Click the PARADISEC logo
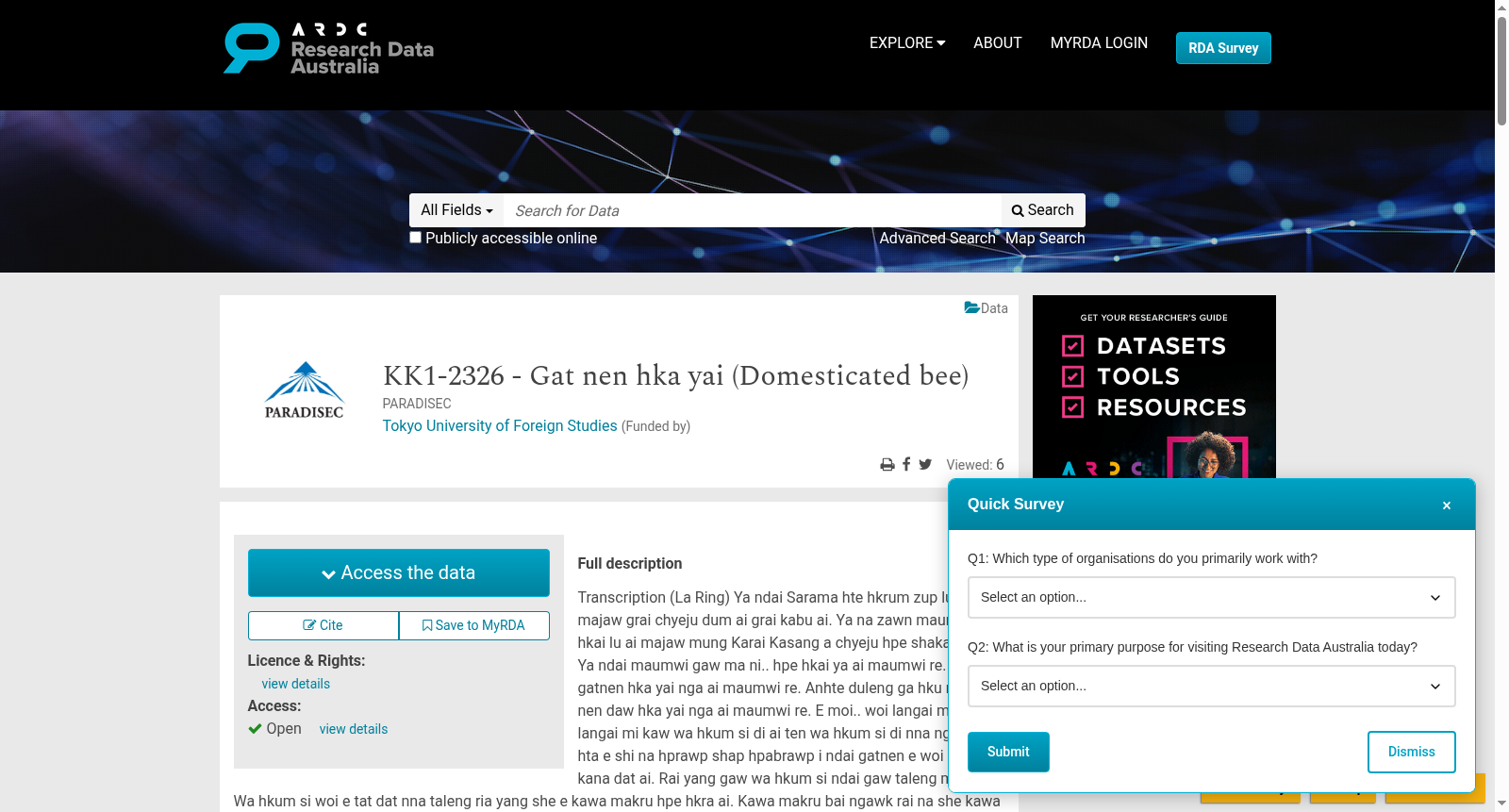 [304, 389]
